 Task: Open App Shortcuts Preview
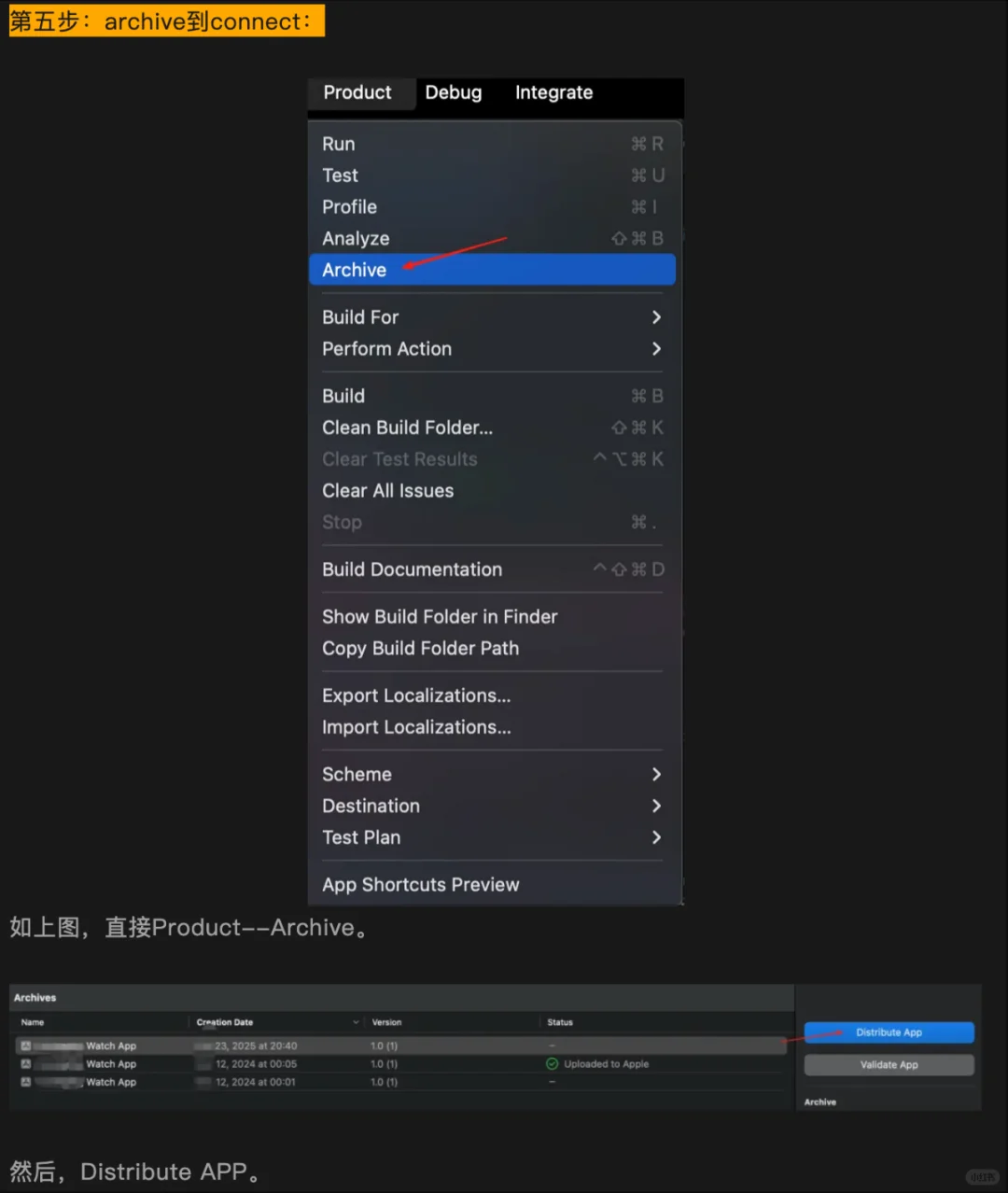tap(420, 884)
